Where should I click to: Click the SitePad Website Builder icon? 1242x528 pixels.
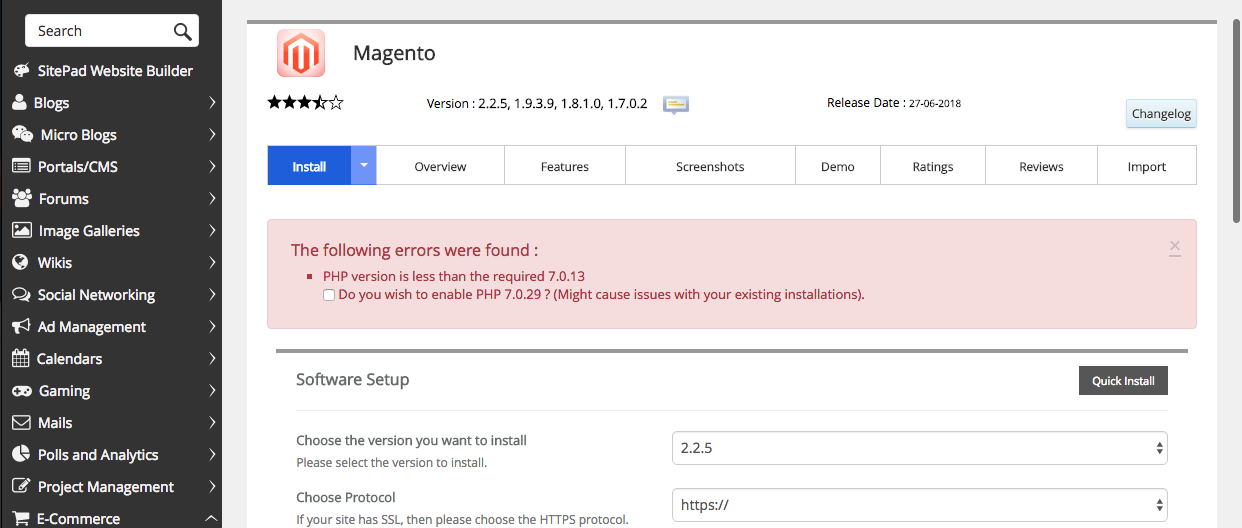(21, 71)
